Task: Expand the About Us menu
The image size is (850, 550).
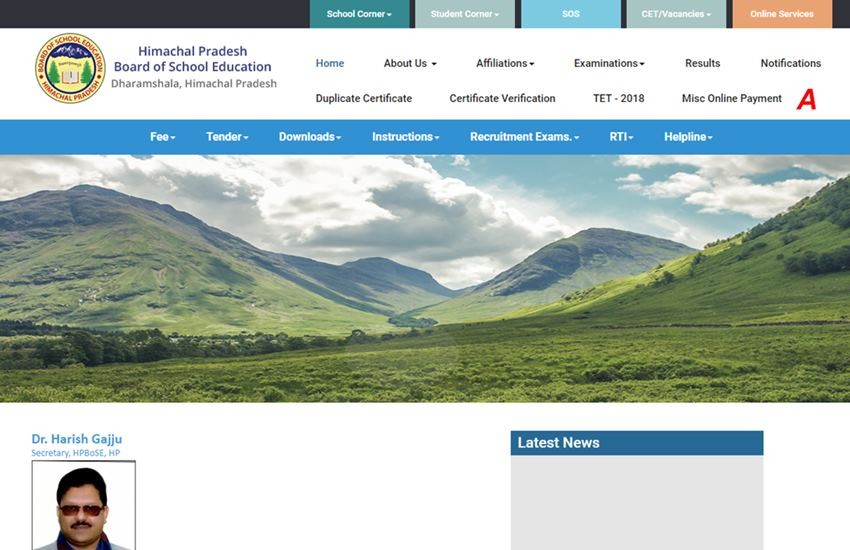Action: [x=410, y=63]
